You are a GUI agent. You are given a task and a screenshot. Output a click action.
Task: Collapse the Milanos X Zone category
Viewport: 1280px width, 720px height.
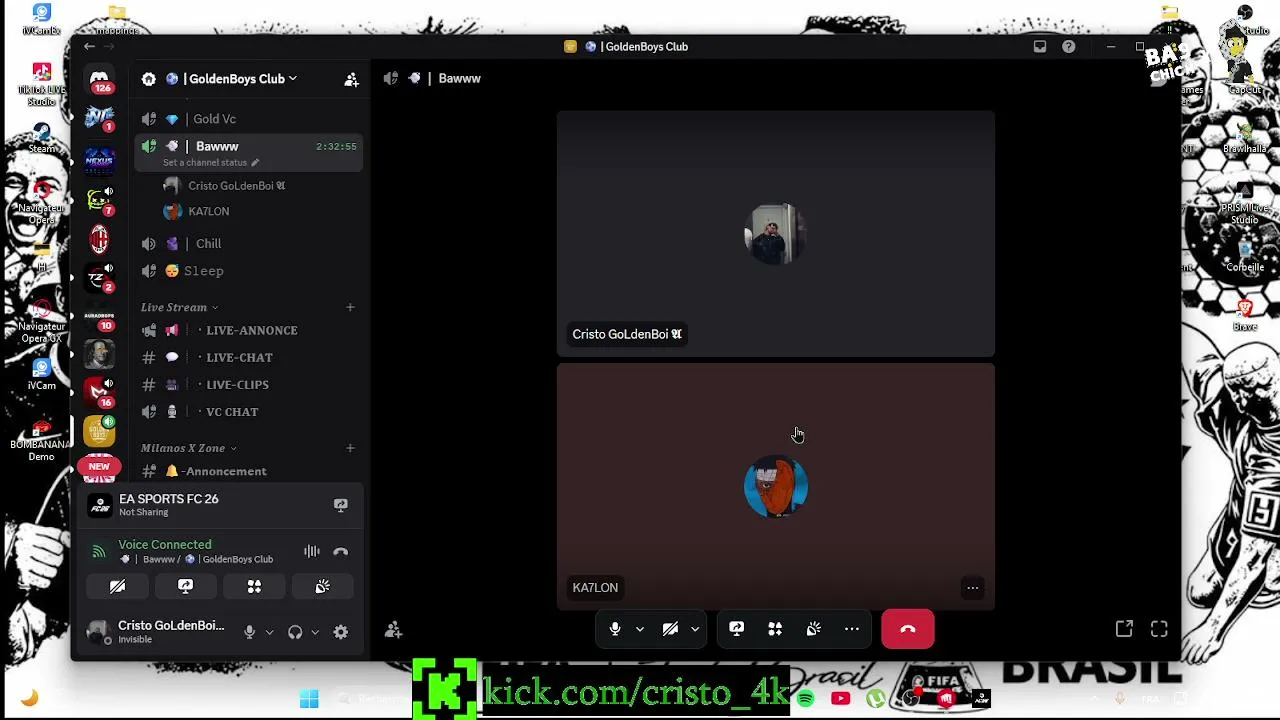pos(189,448)
